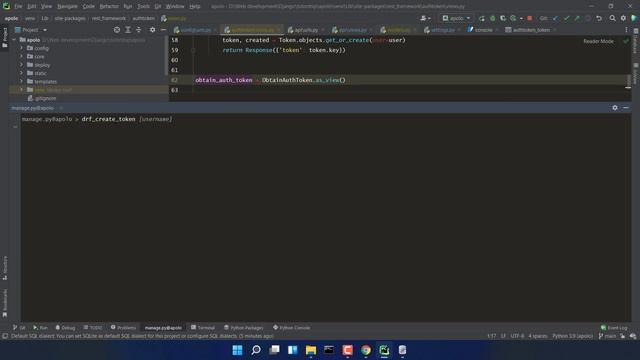
Task: Open the TODO tool window tab
Action: pos(93,328)
